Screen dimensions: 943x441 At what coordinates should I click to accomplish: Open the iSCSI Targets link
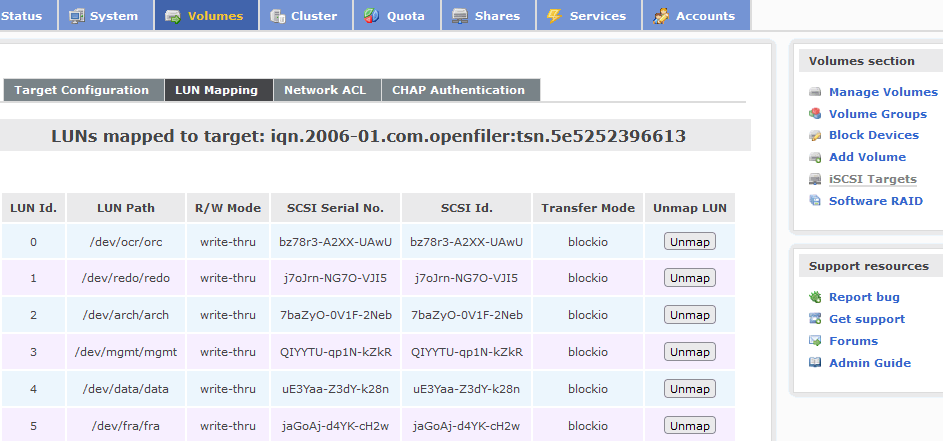872,180
